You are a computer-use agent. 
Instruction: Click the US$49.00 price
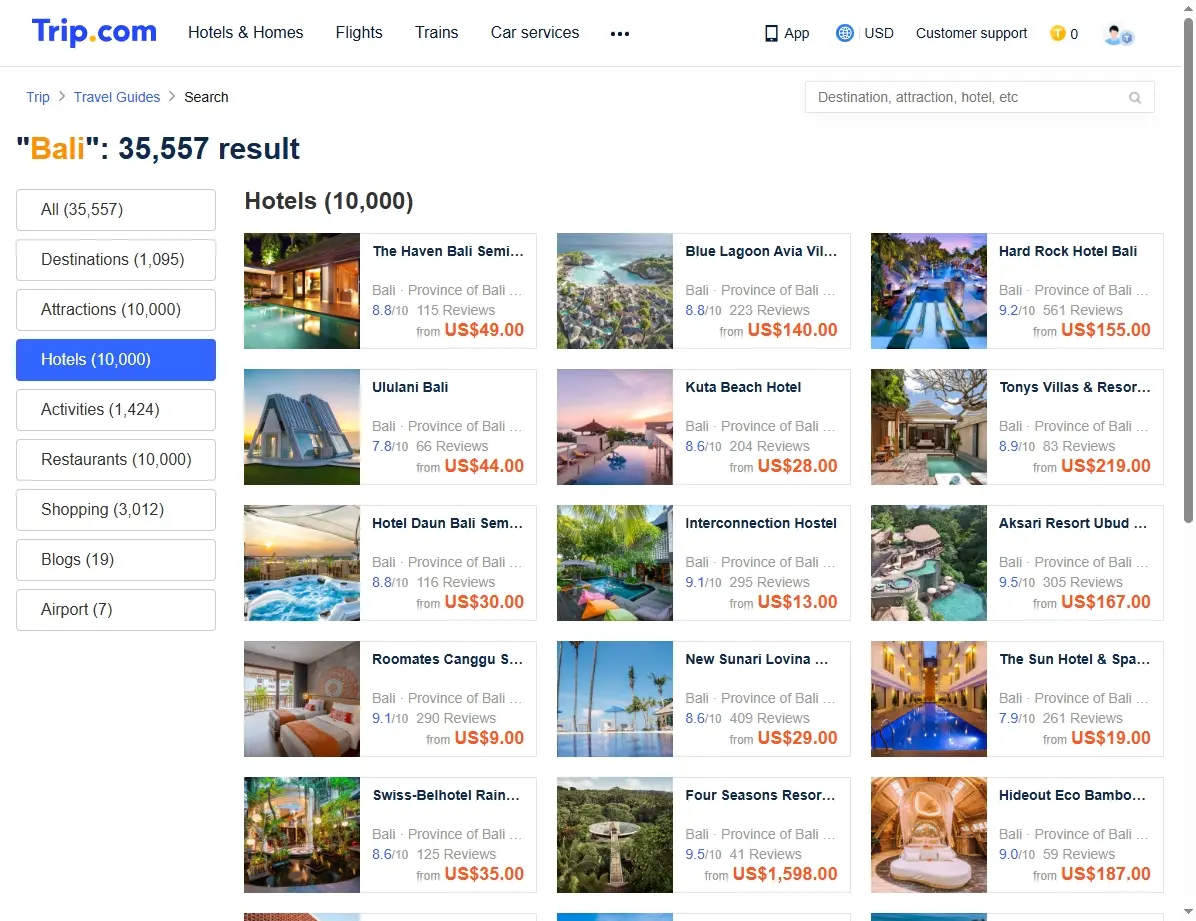[484, 330]
